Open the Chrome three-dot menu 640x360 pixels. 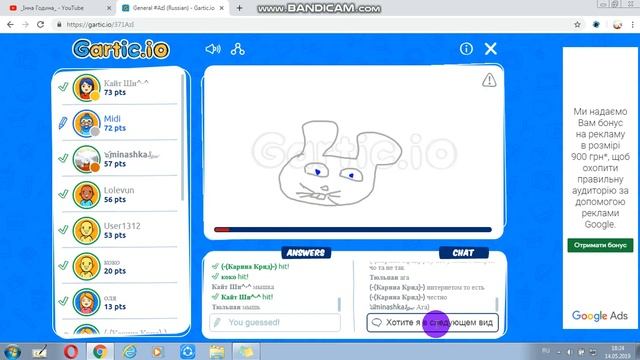[633, 24]
